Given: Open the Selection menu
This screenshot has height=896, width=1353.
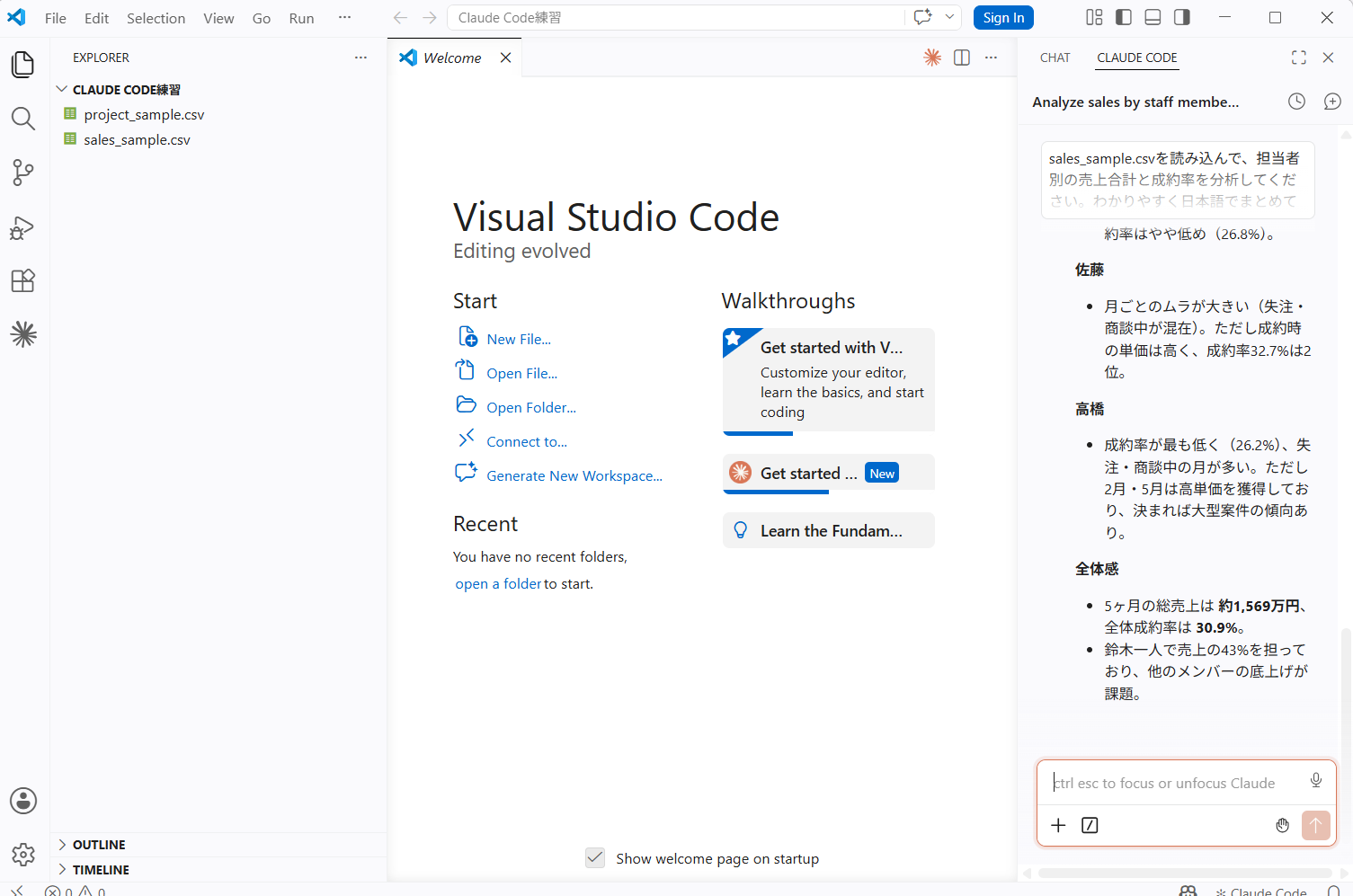Looking at the screenshot, I should coord(156,18).
